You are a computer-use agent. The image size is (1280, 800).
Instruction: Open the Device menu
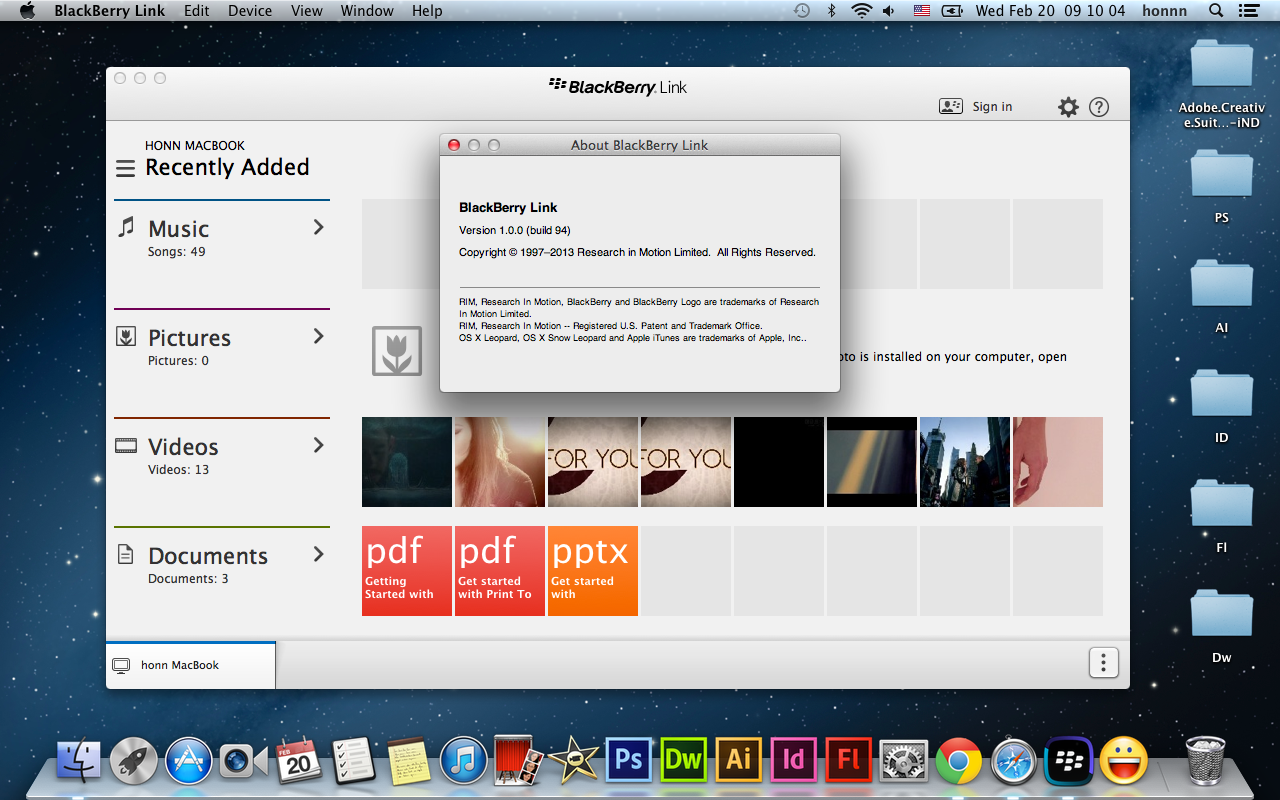[250, 11]
